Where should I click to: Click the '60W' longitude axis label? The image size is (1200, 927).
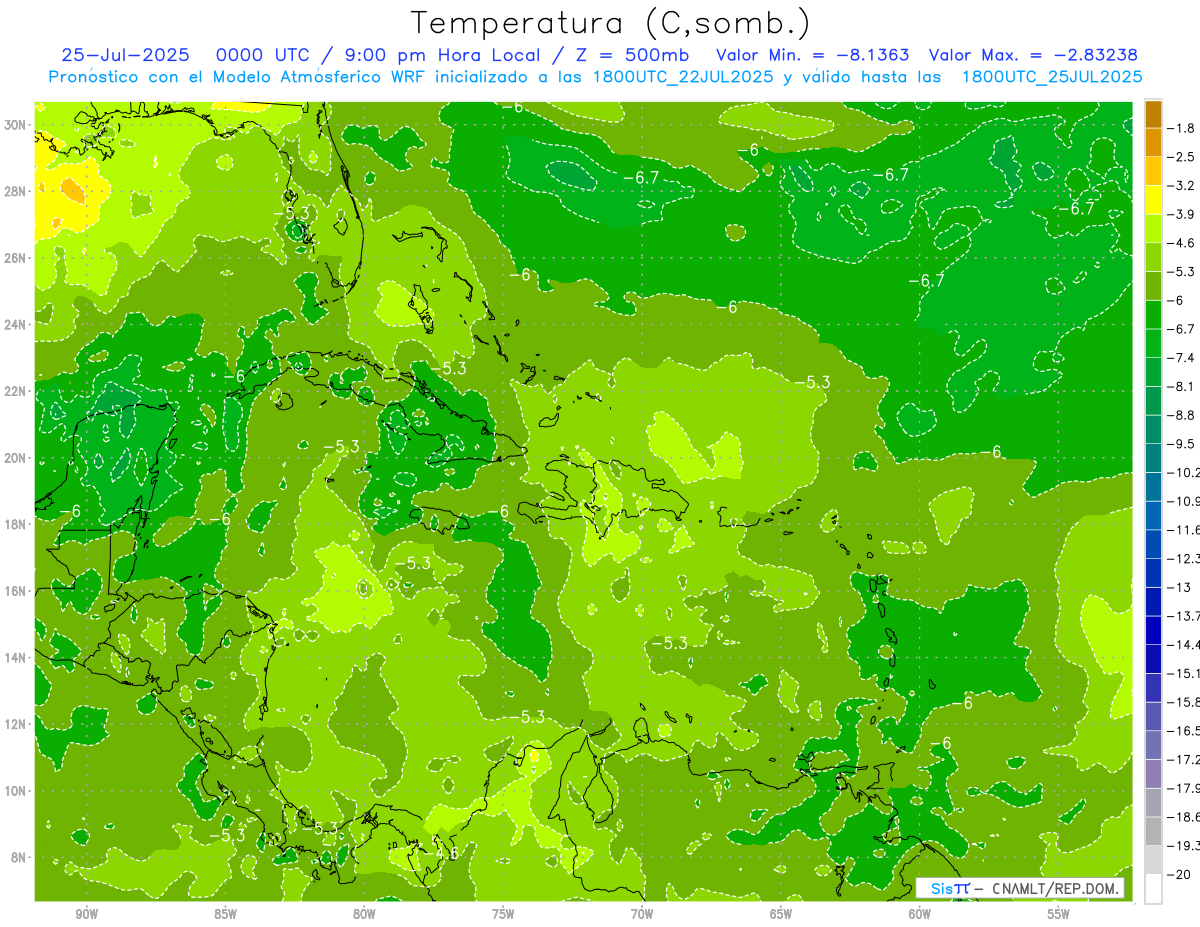920,914
